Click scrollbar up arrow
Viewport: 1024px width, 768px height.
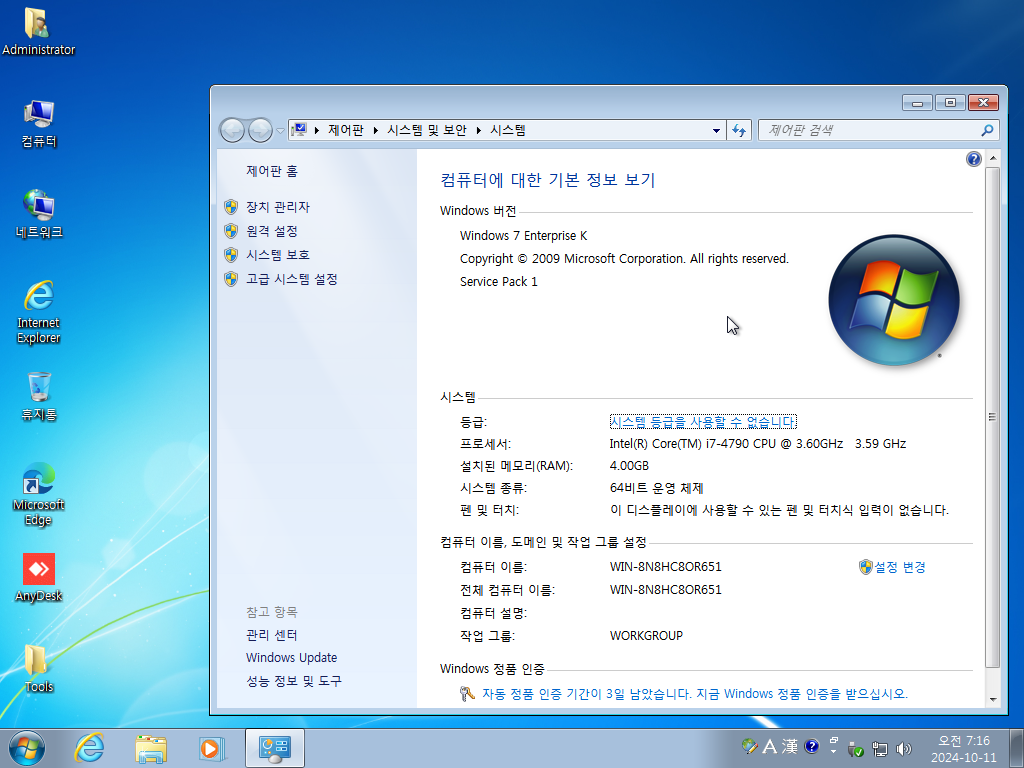pyautogui.click(x=993, y=159)
